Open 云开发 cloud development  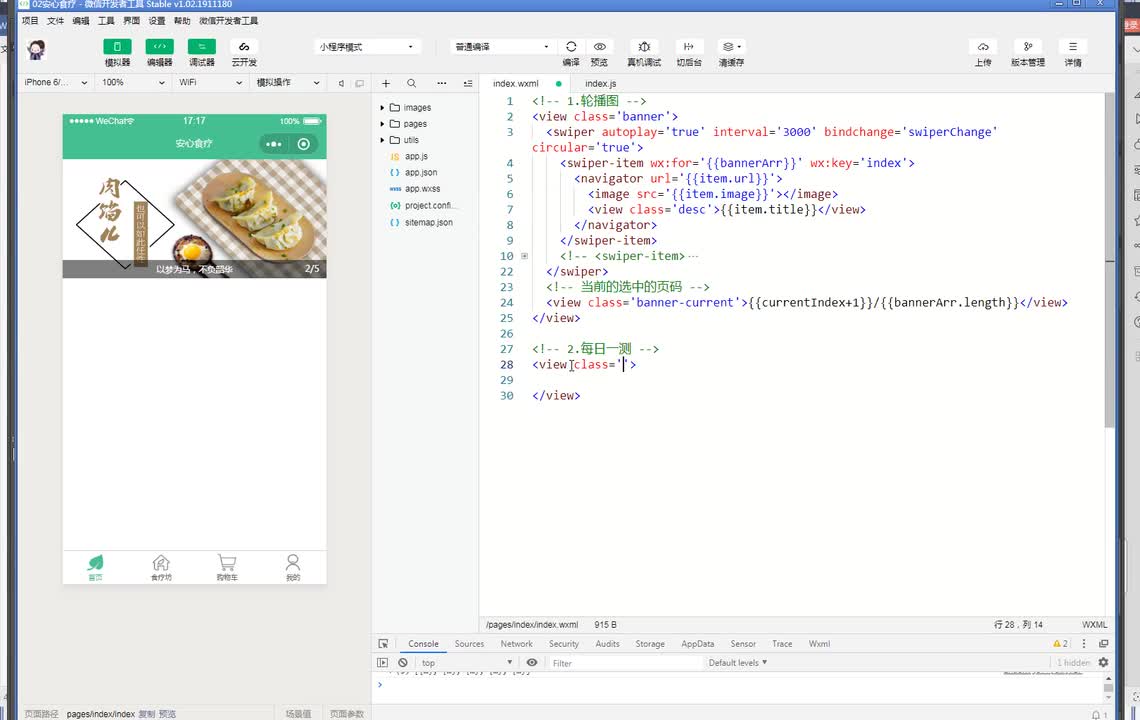click(244, 47)
